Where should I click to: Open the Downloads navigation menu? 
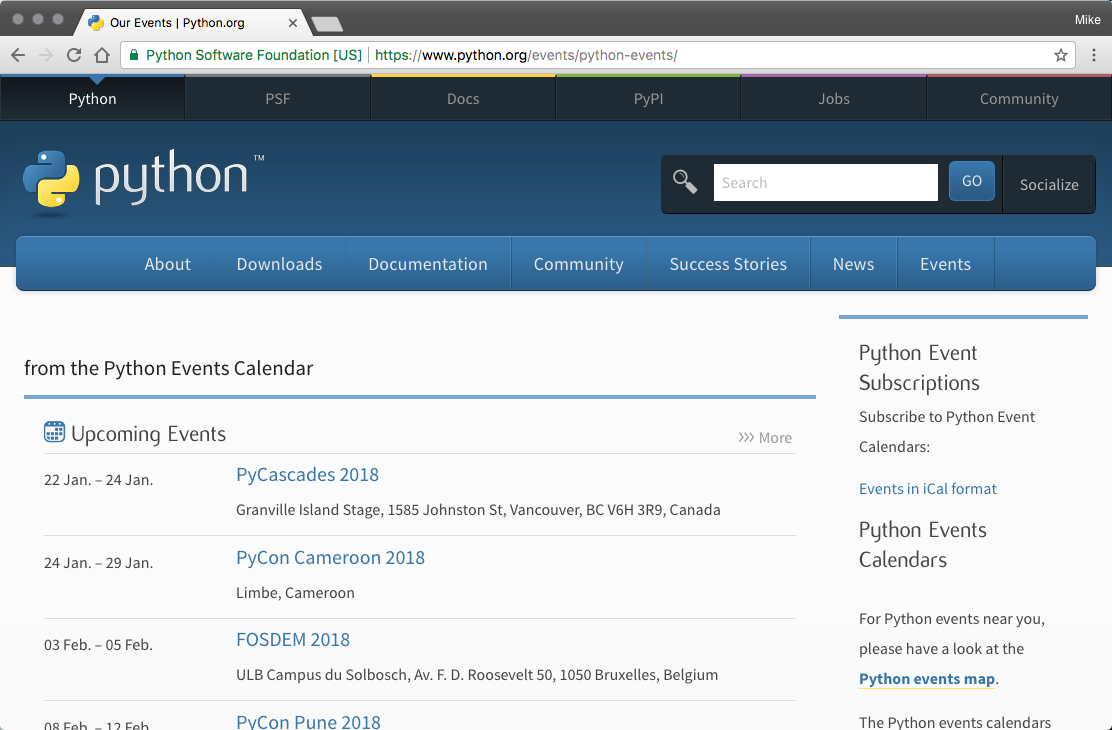point(279,264)
